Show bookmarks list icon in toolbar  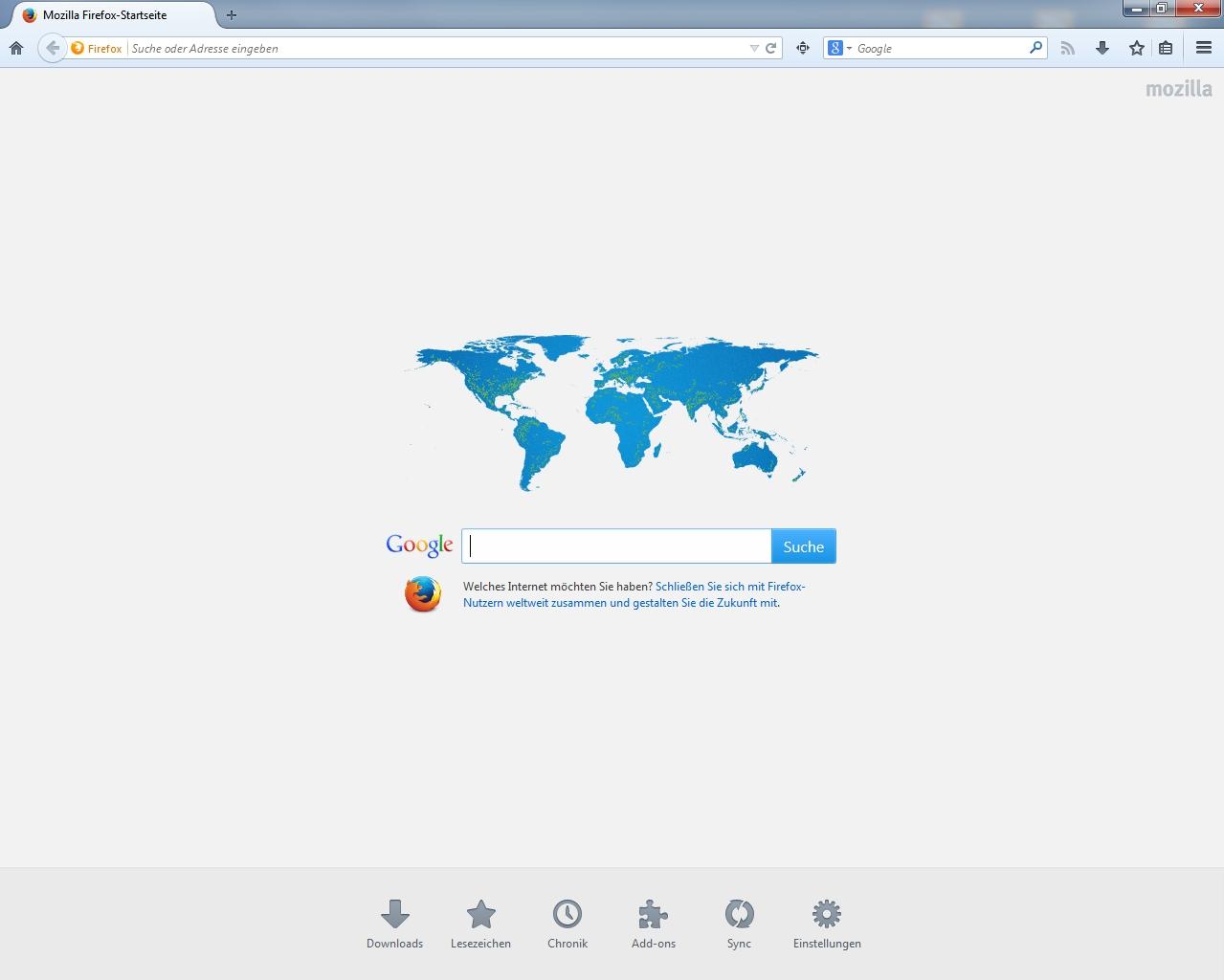tap(1166, 48)
